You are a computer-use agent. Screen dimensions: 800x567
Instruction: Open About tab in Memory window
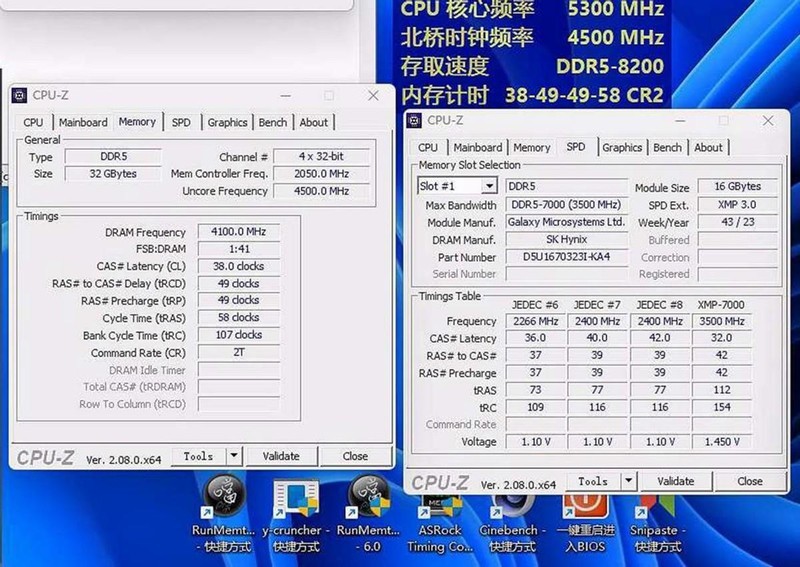click(314, 122)
